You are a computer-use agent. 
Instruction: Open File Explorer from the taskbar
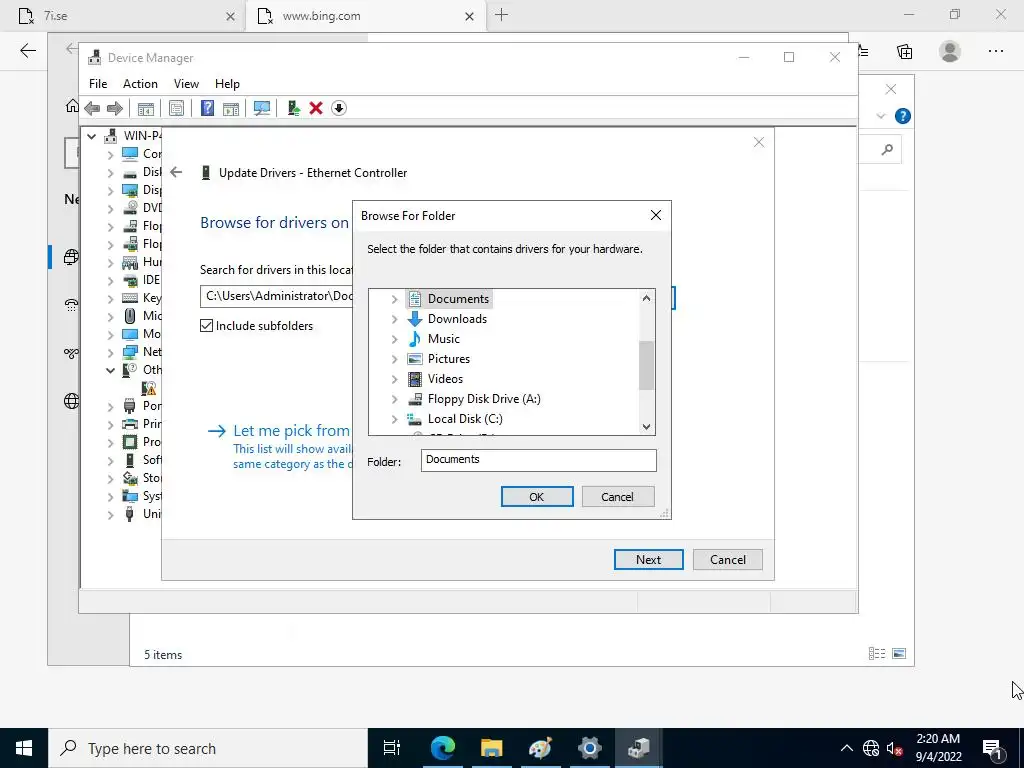[491, 748]
